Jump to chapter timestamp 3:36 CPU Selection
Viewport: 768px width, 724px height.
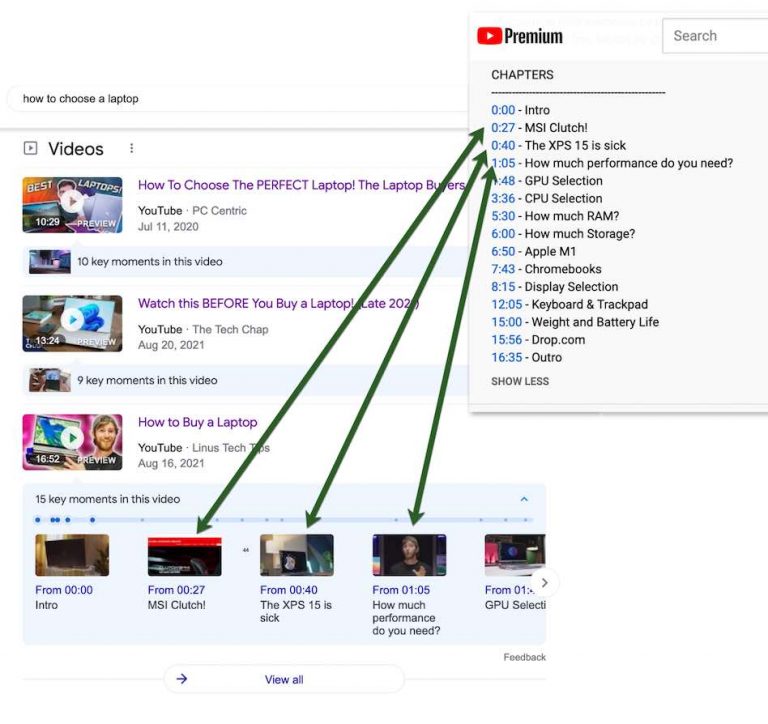(503, 198)
